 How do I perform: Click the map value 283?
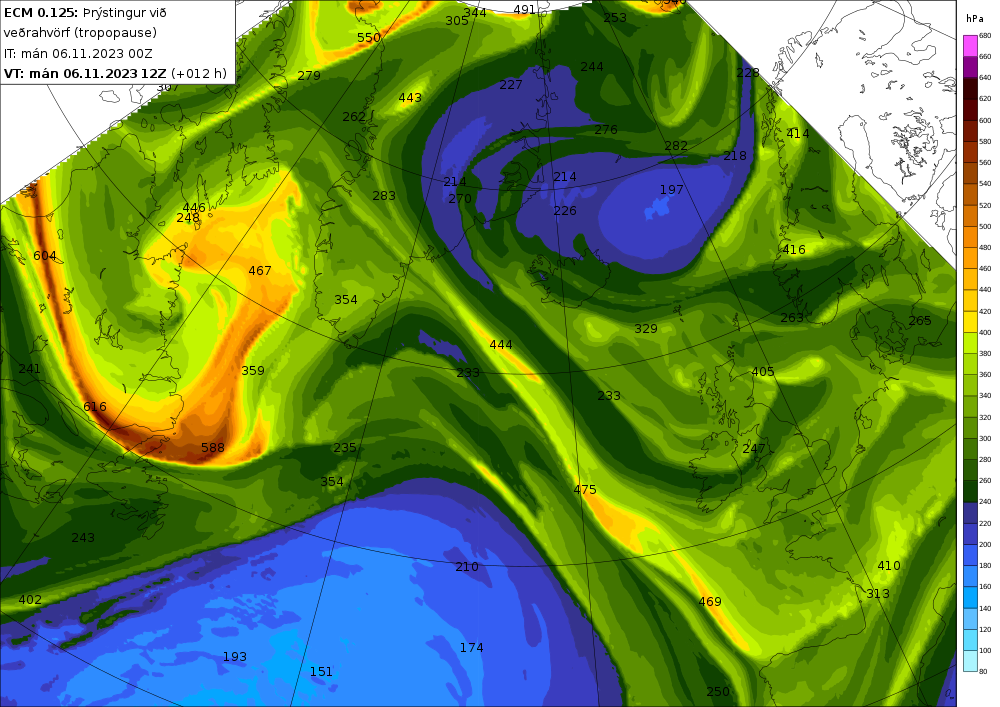click(384, 196)
